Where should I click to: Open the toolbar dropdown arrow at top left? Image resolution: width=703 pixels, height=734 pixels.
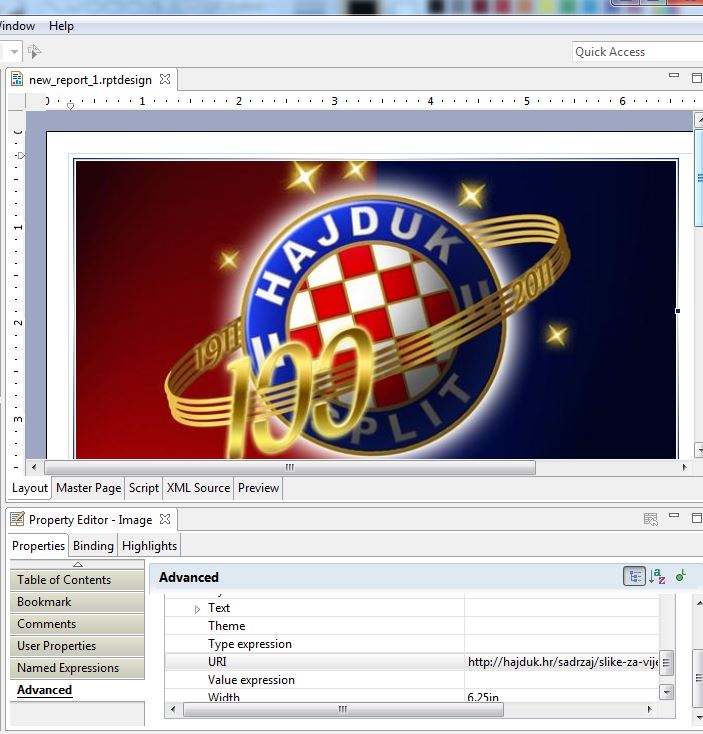click(x=14, y=51)
